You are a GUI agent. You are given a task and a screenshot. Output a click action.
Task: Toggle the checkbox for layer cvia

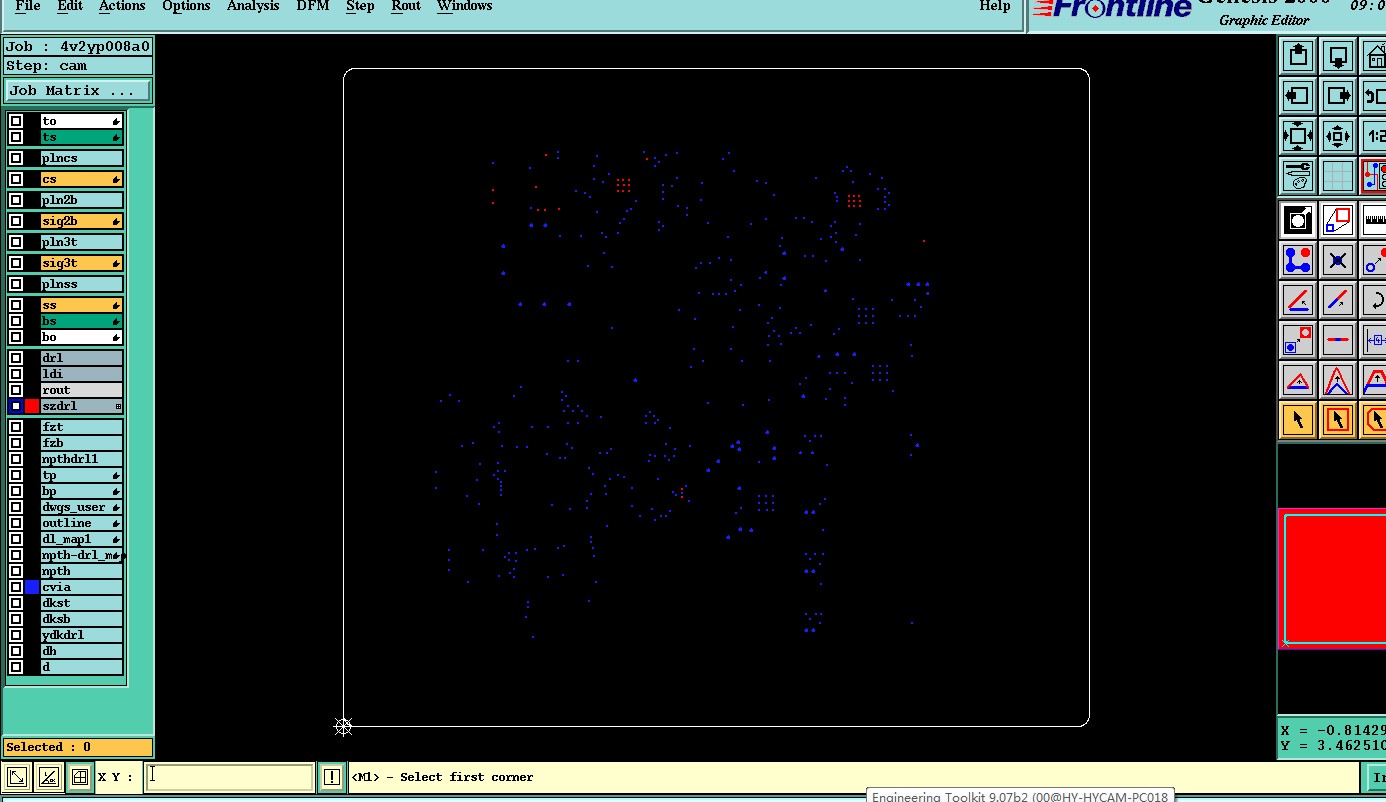pyautogui.click(x=16, y=587)
